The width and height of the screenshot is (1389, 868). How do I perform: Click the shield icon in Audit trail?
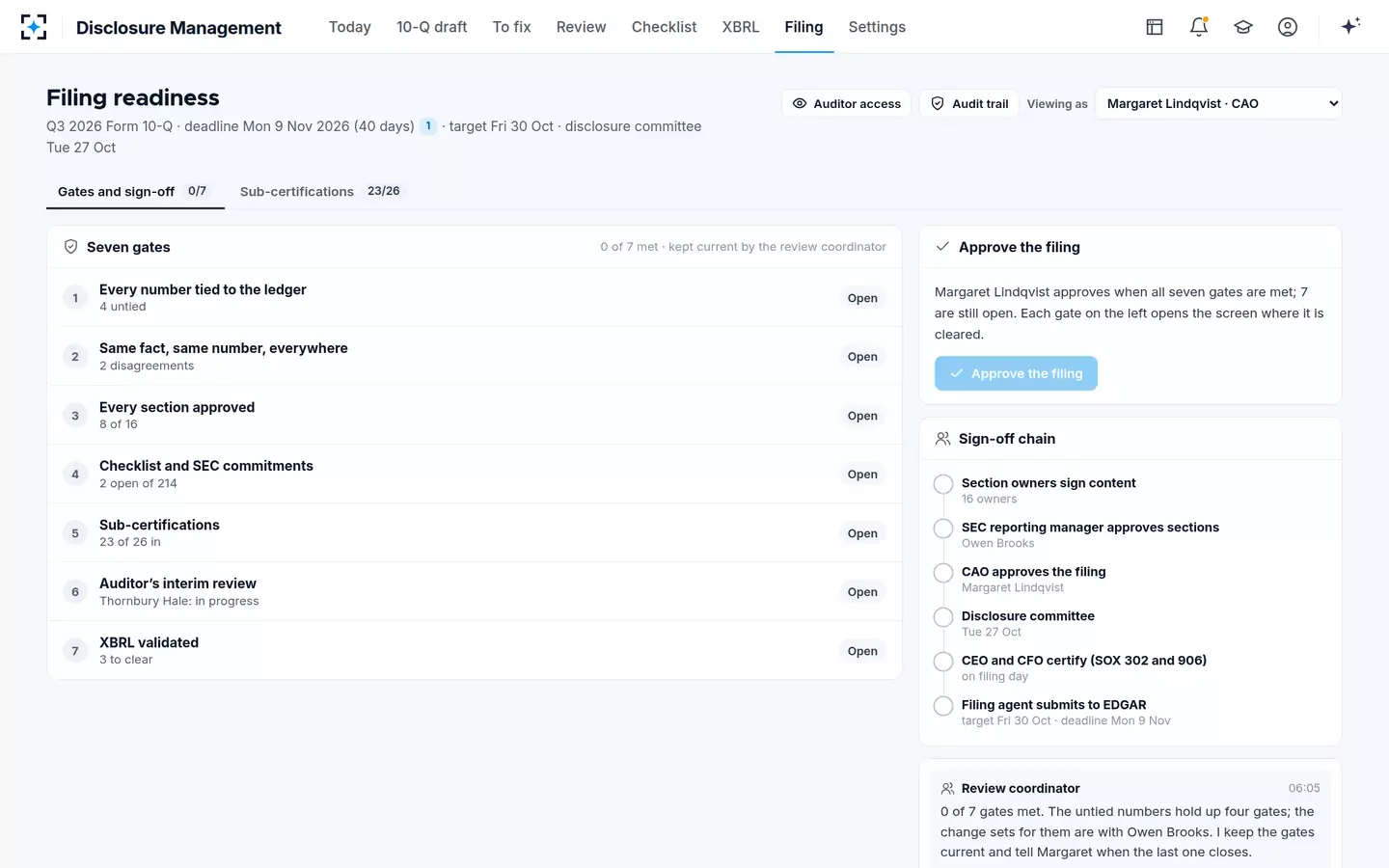click(938, 103)
